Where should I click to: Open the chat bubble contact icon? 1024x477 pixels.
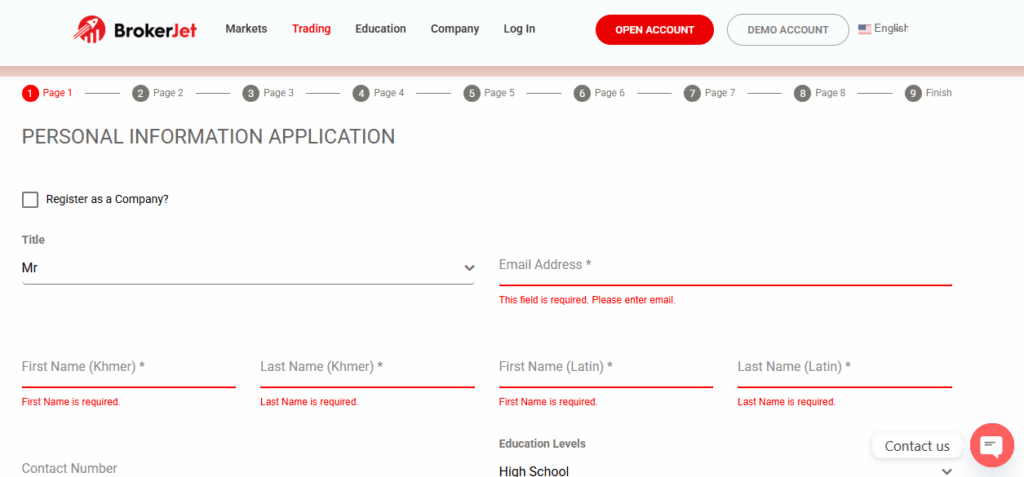pyautogui.click(x=991, y=445)
